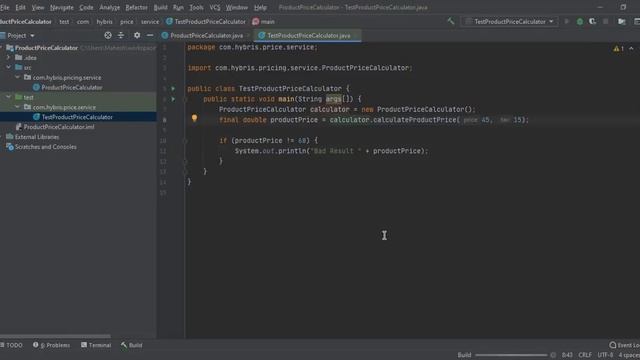640x360 pixels.
Task: Click the yellow lightbulb intention icon
Action: 194,119
